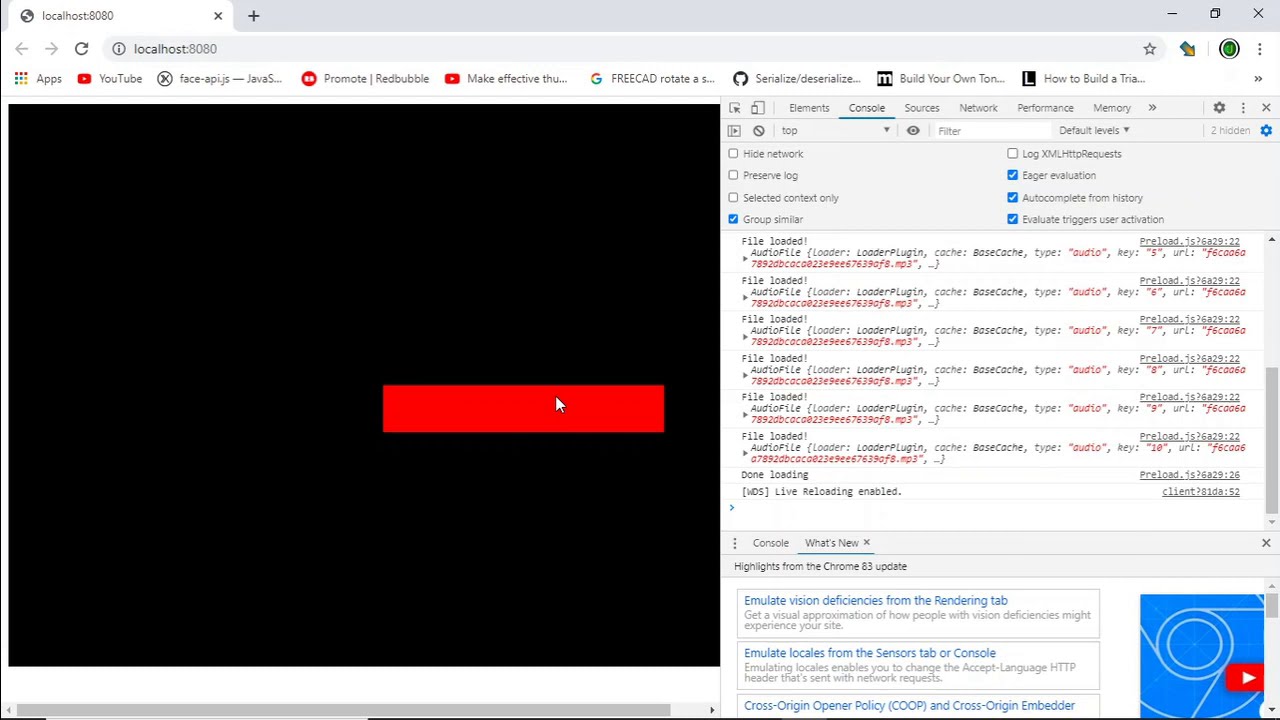Disable Group similar checkbox
The width and height of the screenshot is (1280, 720).
[733, 220]
